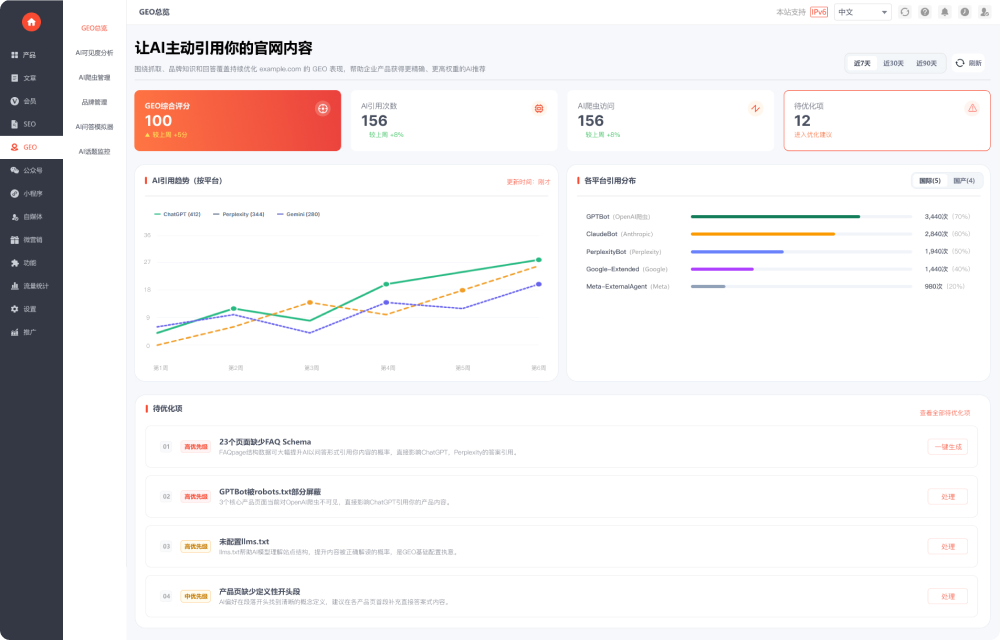This screenshot has width=1000, height=640.
Task: Open the 中文 language dropdown
Action: [x=863, y=12]
